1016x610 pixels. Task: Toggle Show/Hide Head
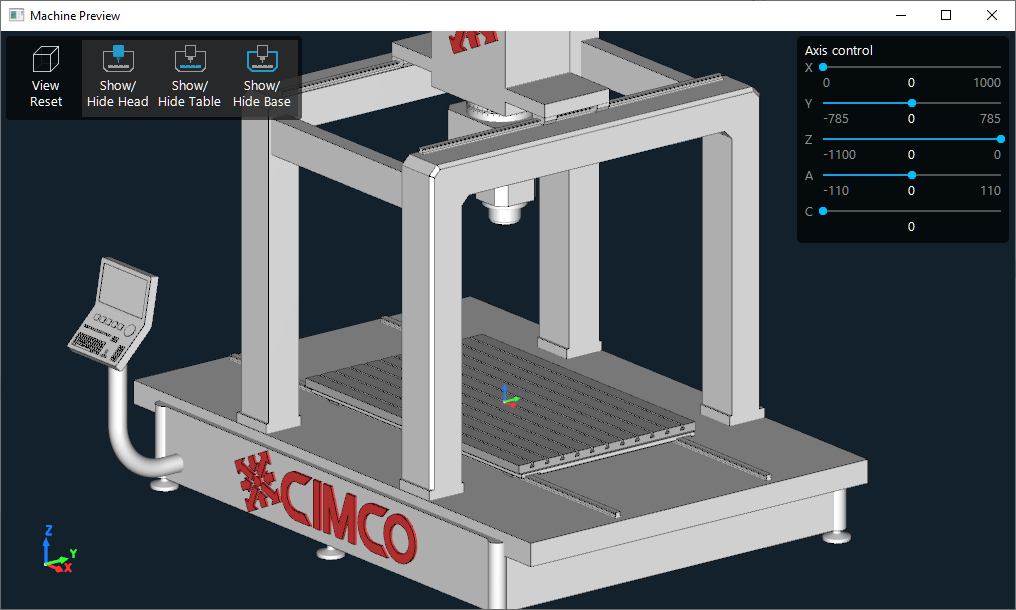pyautogui.click(x=118, y=78)
